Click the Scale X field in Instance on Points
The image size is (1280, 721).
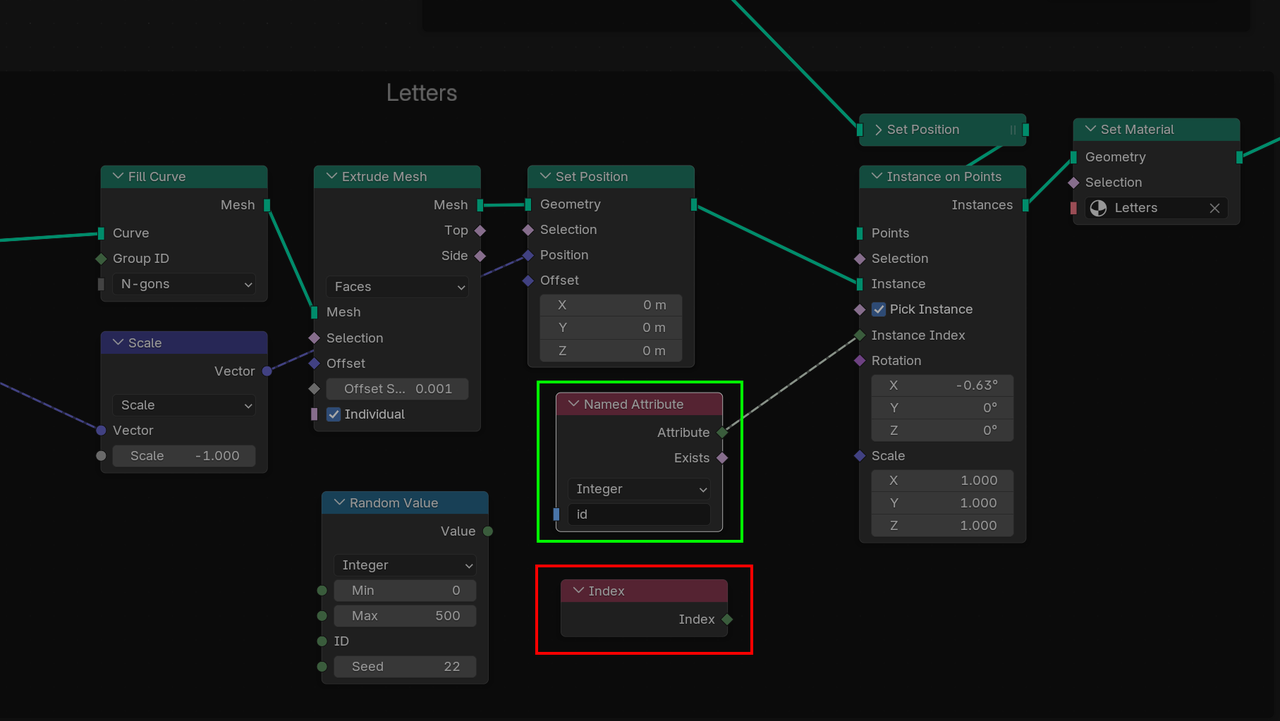[942, 480]
